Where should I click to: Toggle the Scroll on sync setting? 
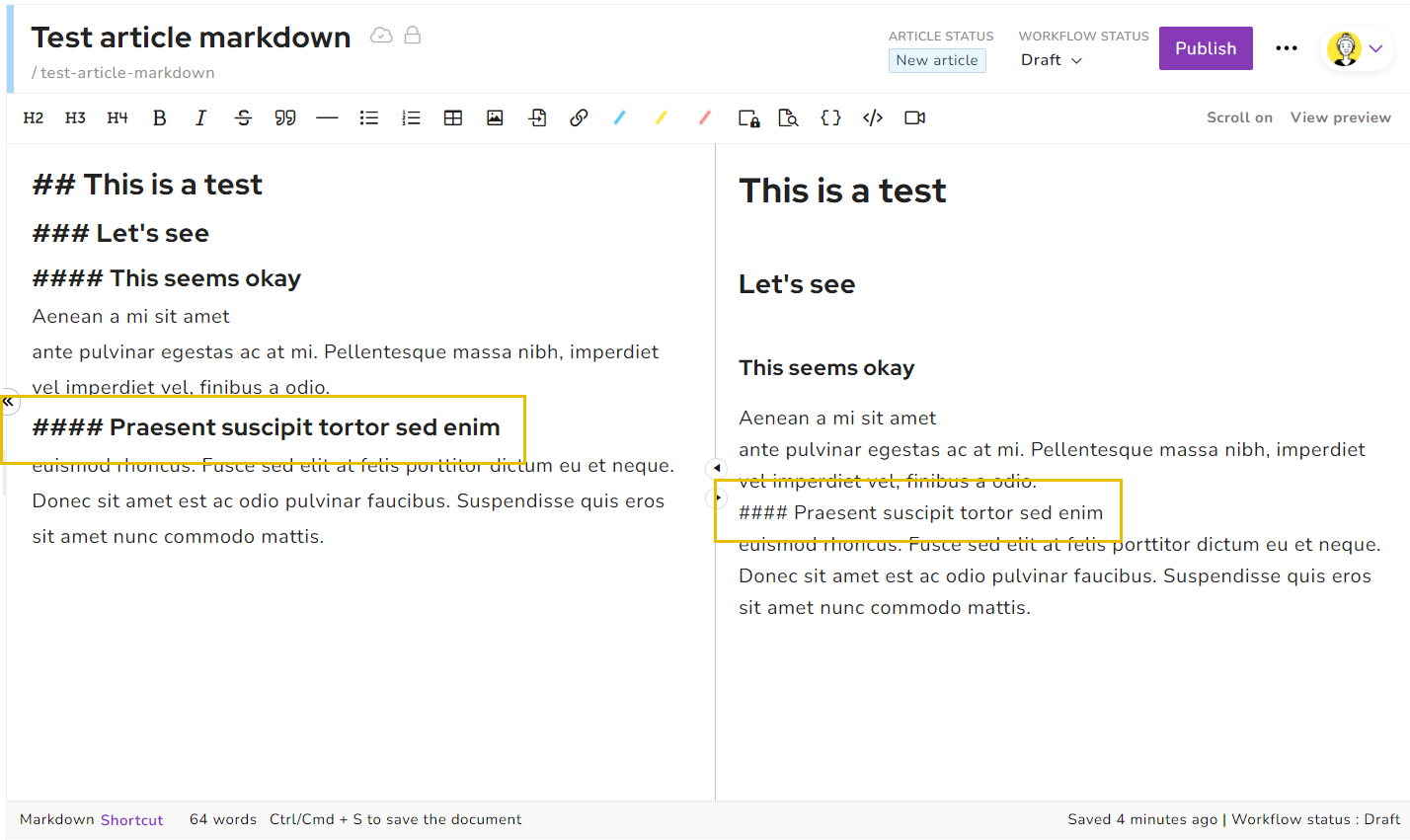pos(1239,117)
